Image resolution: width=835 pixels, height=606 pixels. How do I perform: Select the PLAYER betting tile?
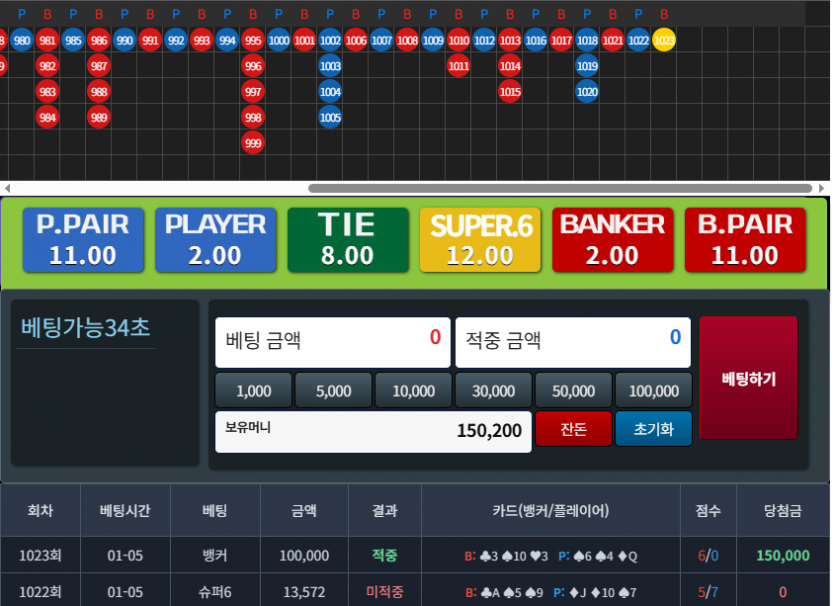tap(215, 239)
